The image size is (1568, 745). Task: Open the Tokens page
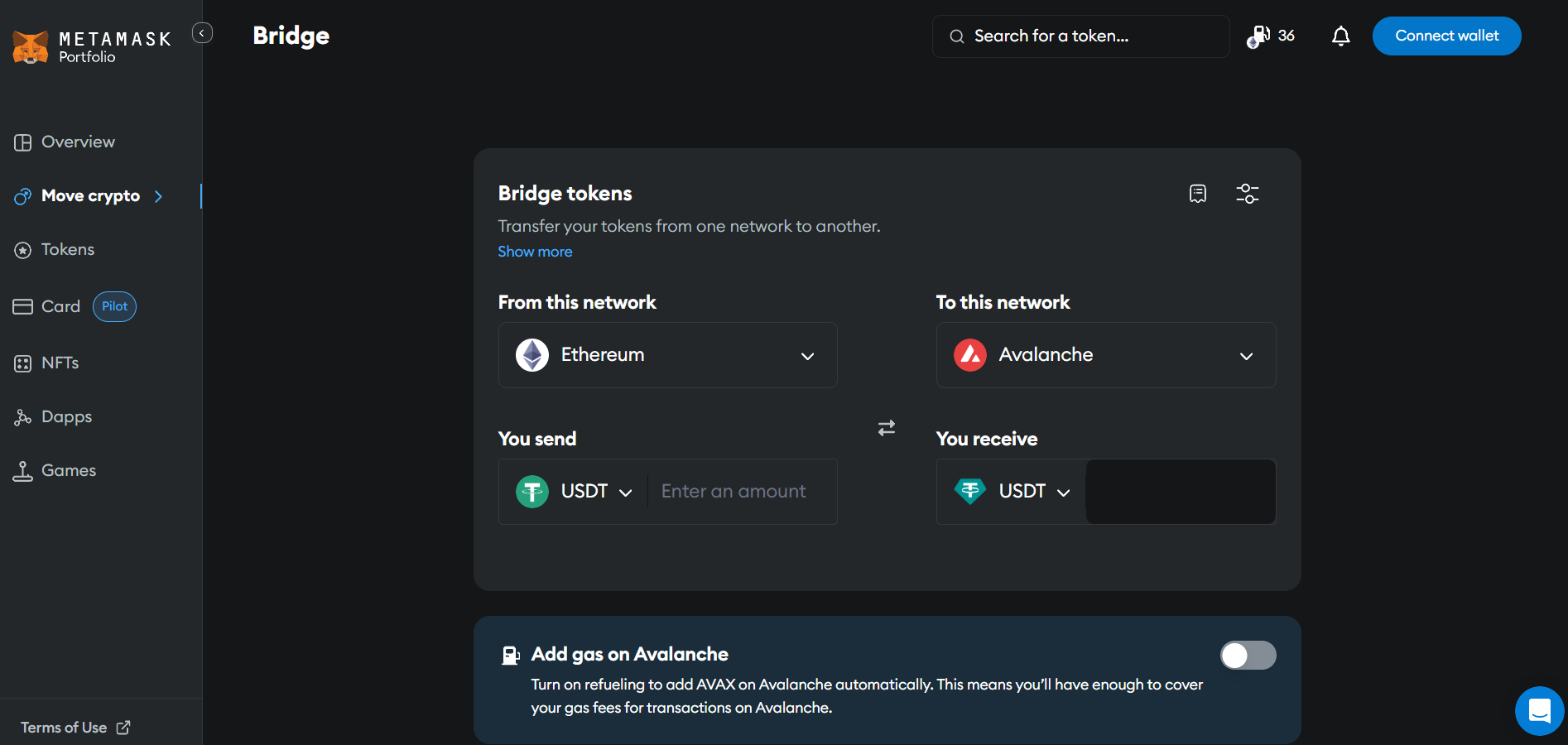coord(55,250)
